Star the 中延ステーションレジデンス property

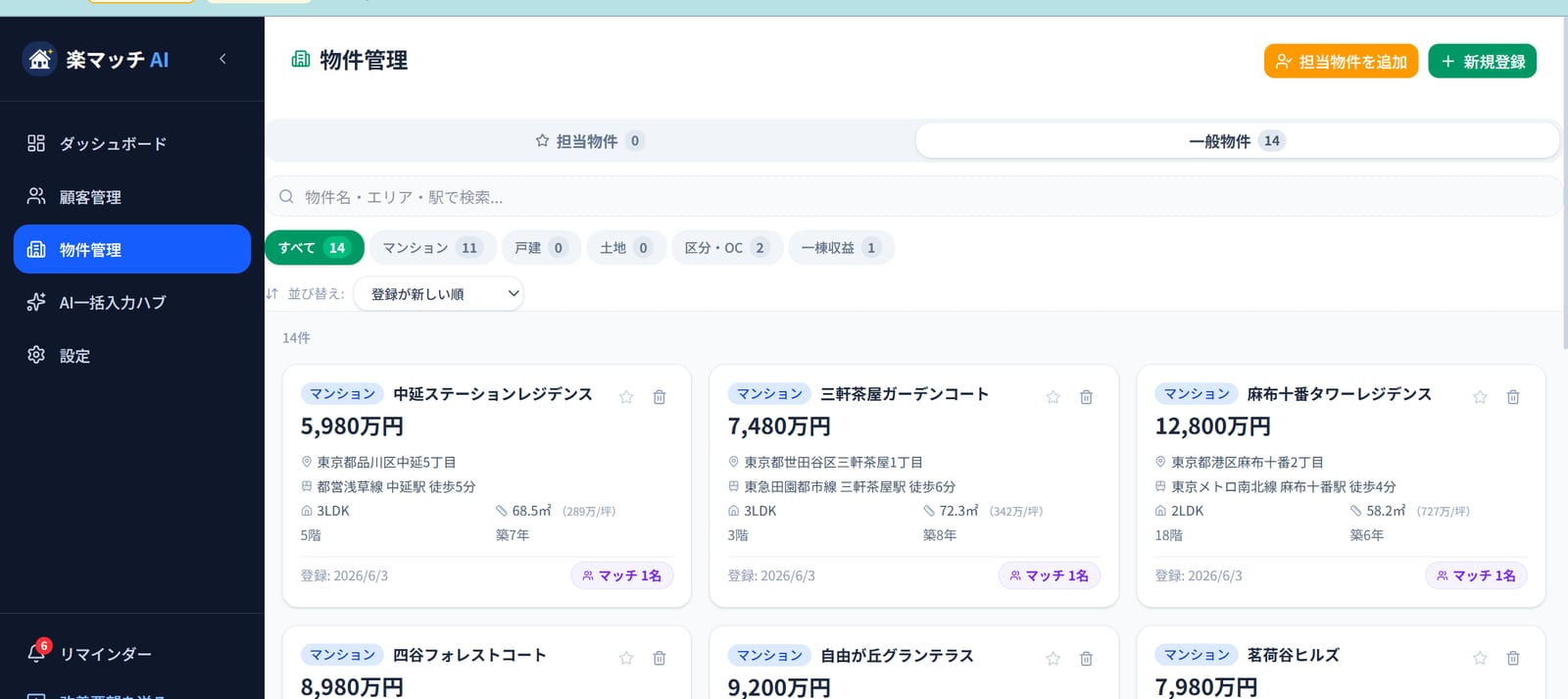coord(626,396)
